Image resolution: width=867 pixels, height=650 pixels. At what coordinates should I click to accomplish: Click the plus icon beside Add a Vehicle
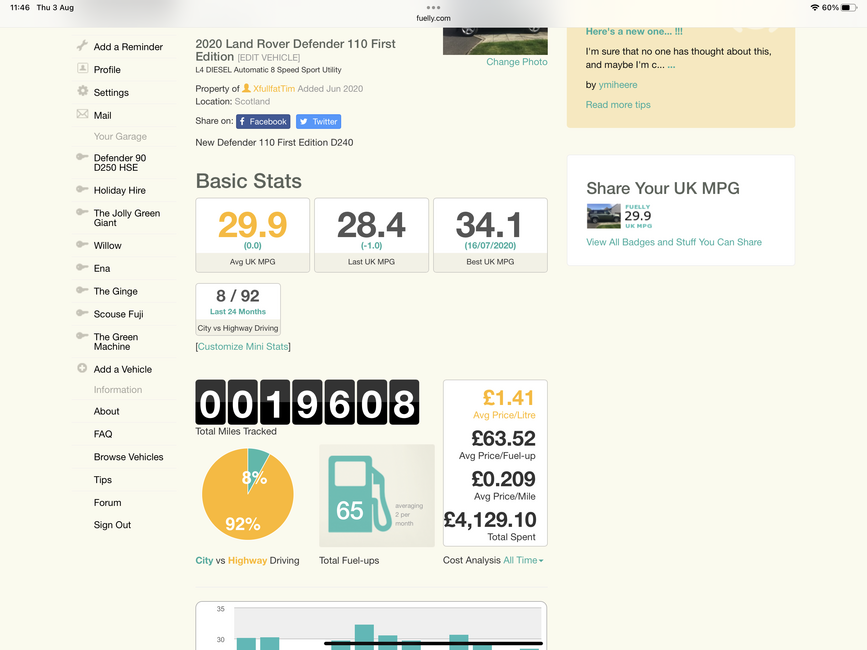coord(82,368)
